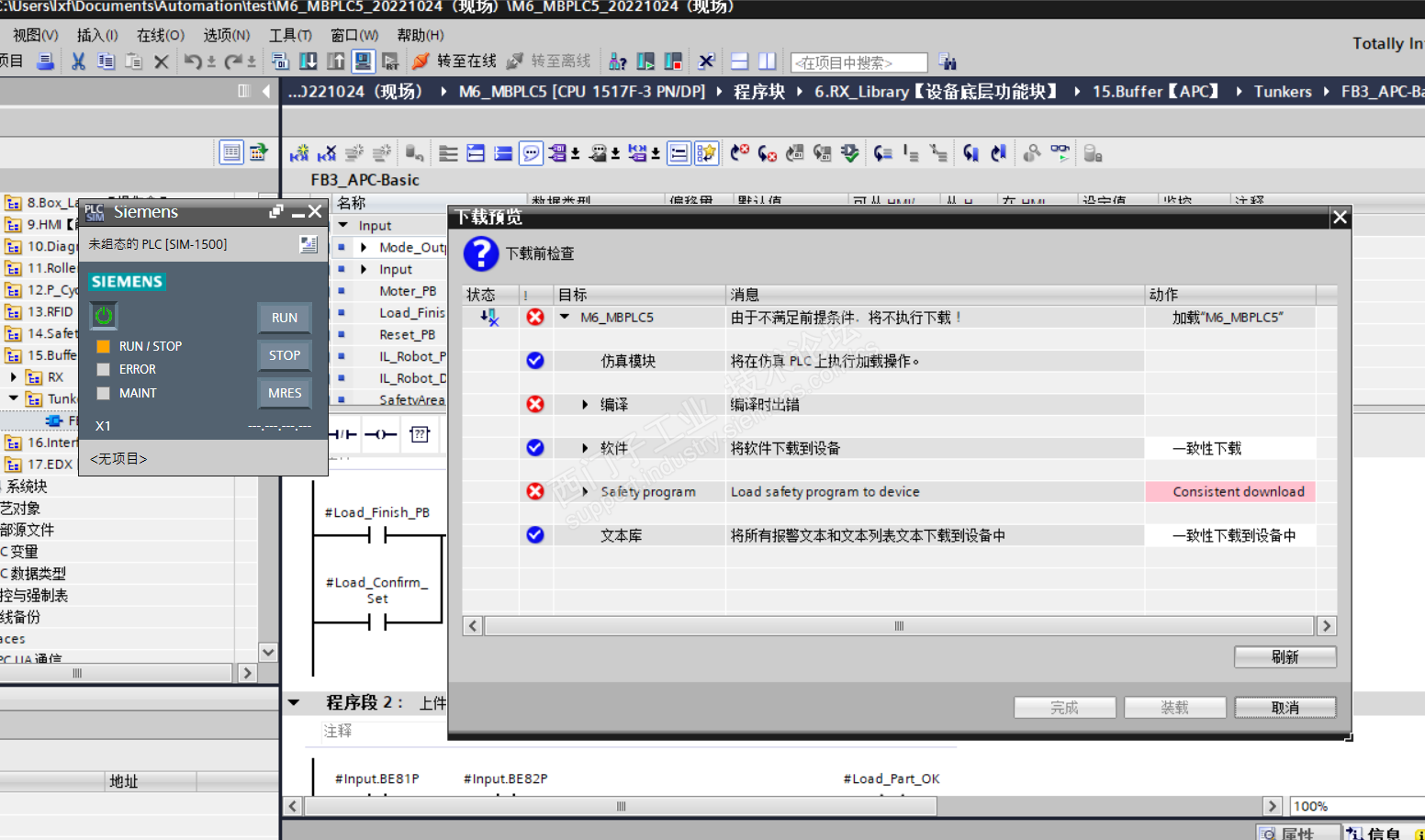The width and height of the screenshot is (1425, 840).
Task: Click the Download to device icon
Action: [309, 62]
